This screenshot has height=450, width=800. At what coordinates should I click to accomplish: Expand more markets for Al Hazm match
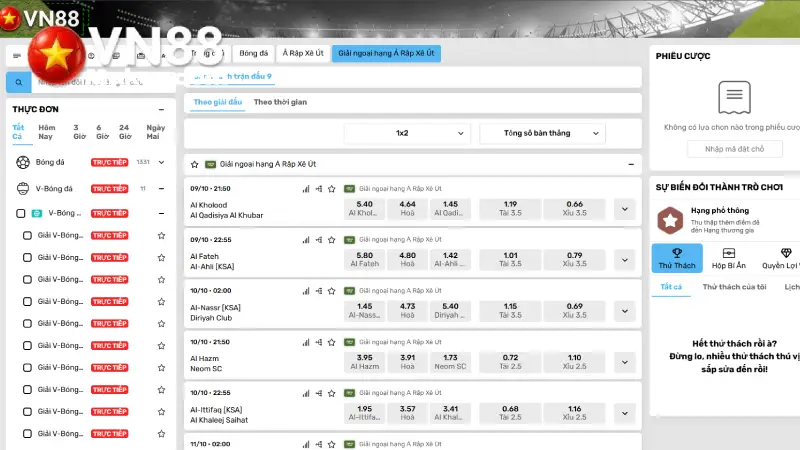624,362
